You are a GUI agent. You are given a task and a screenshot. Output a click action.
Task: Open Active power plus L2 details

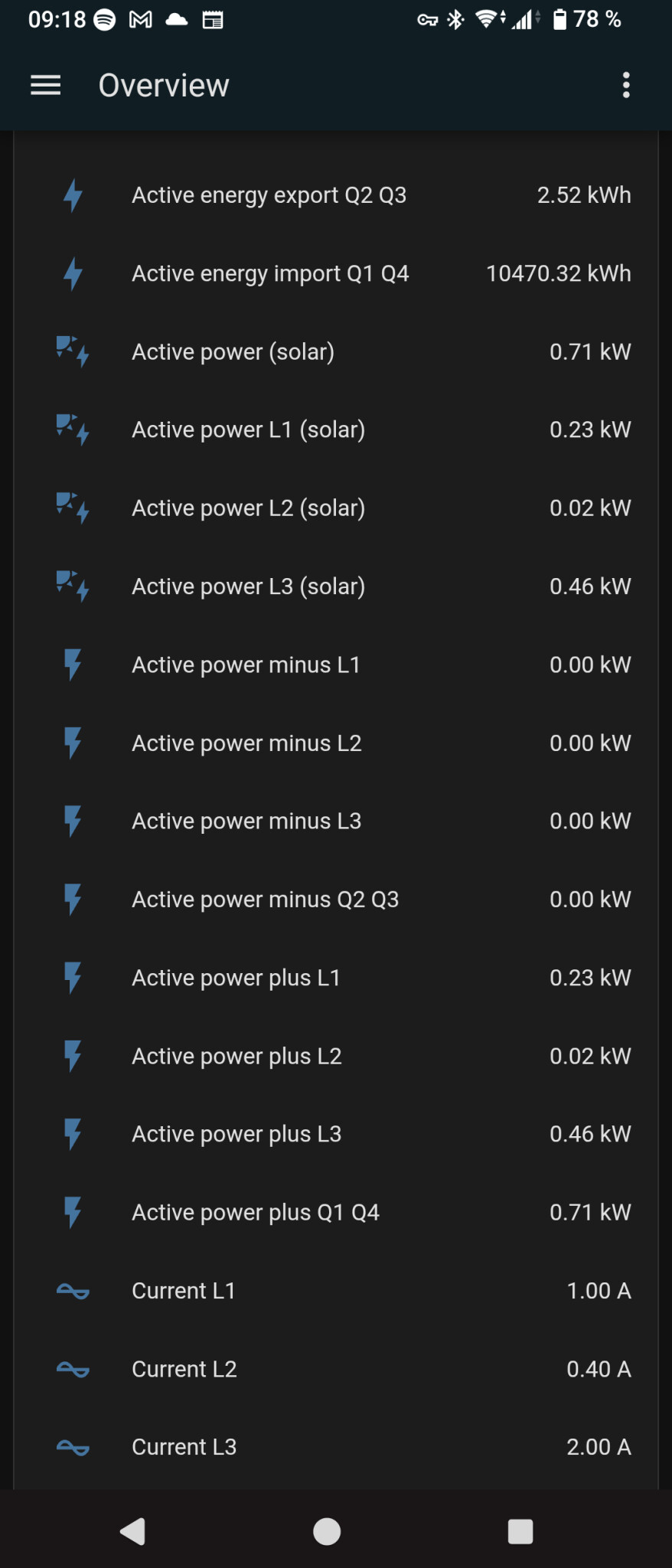click(x=237, y=1057)
